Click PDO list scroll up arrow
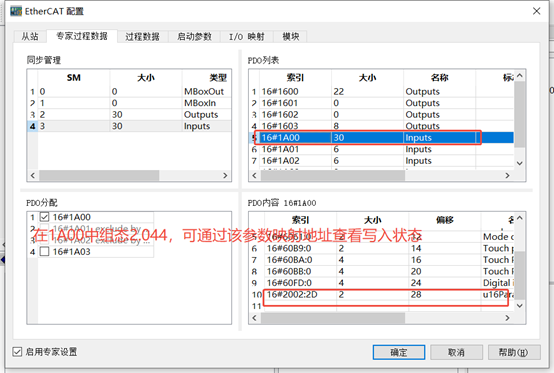Image resolution: width=554 pixels, height=373 pixels. coord(519,76)
